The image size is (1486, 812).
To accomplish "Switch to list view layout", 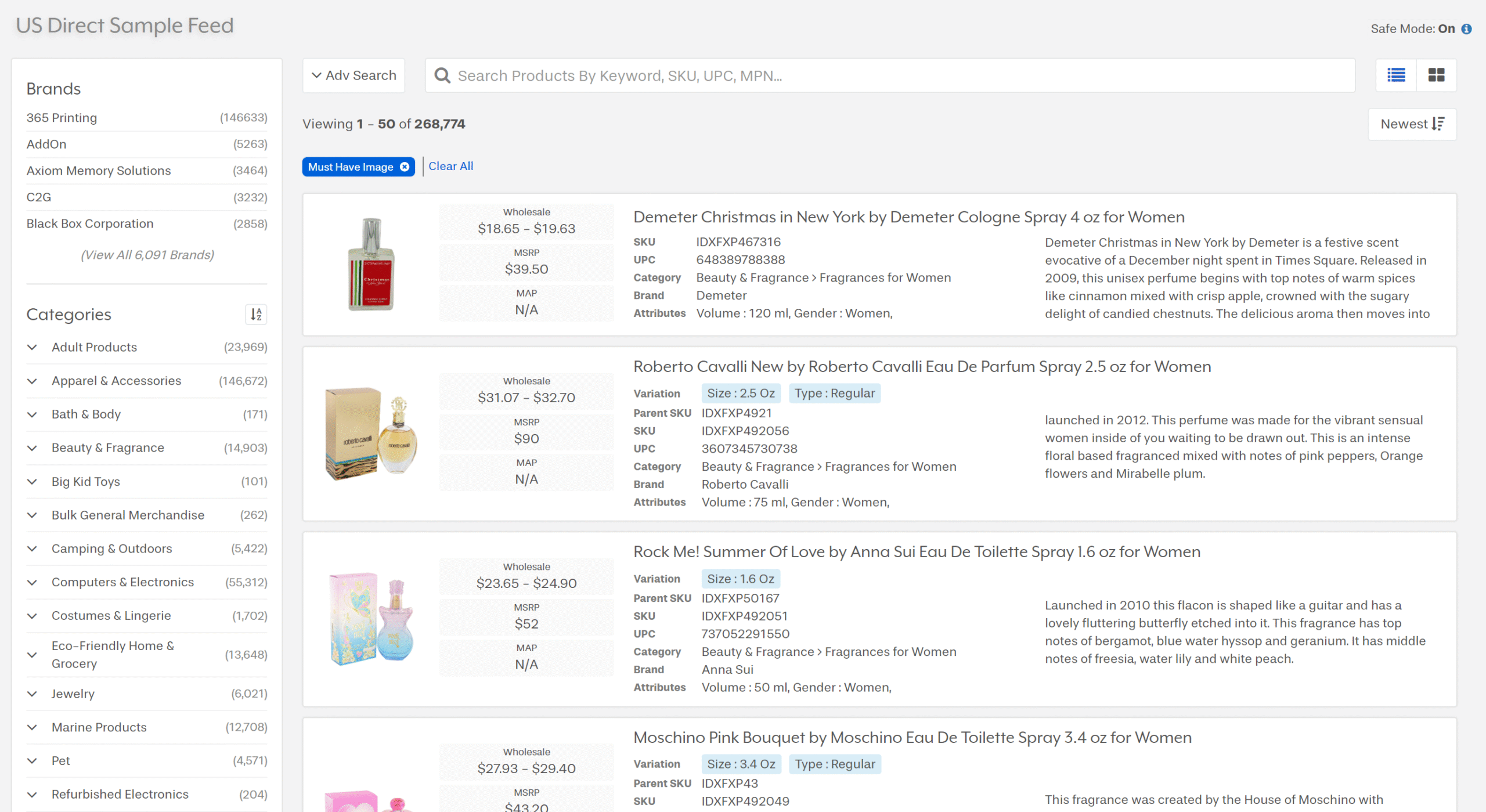I will tap(1396, 75).
